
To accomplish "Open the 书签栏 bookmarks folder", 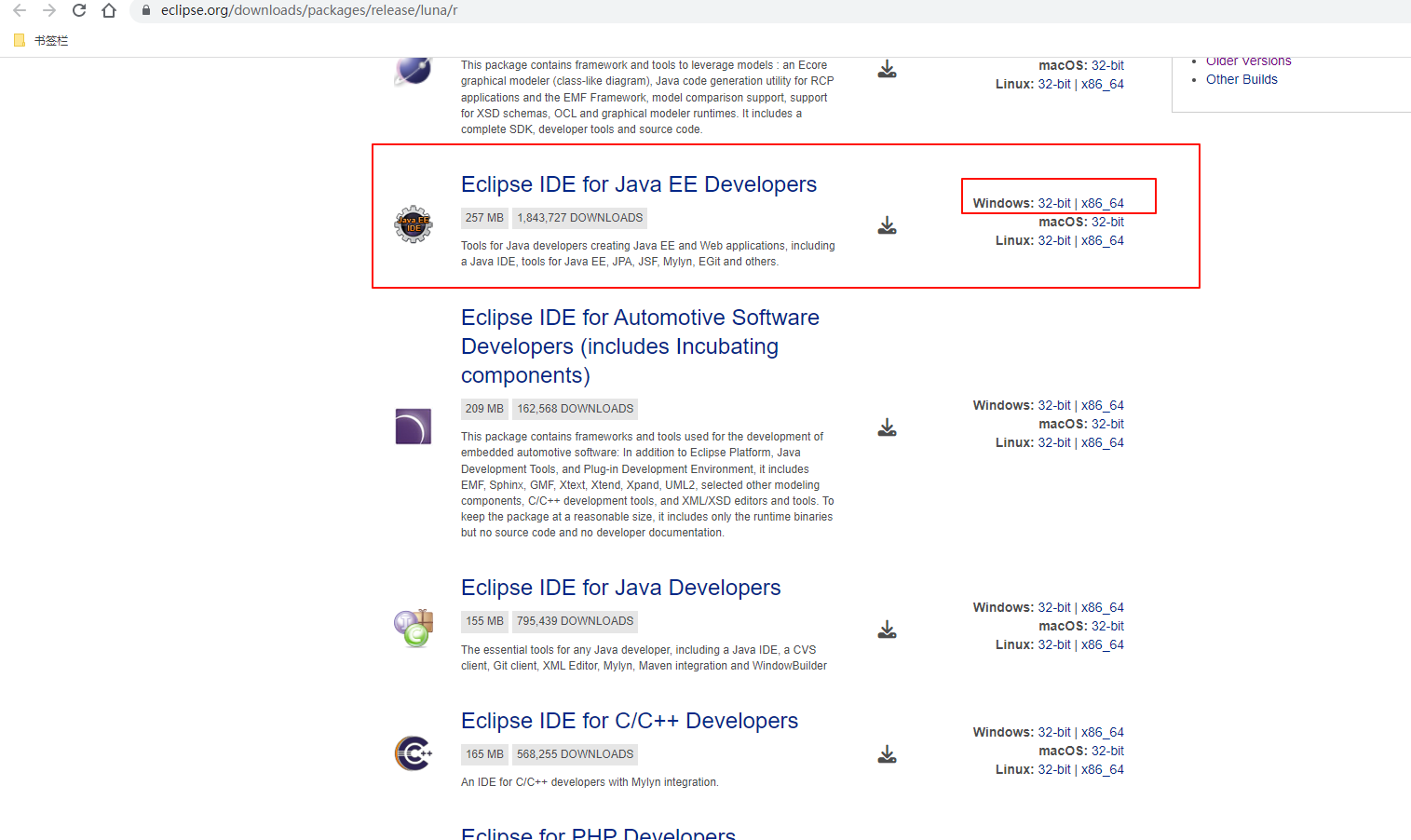I will pos(42,40).
